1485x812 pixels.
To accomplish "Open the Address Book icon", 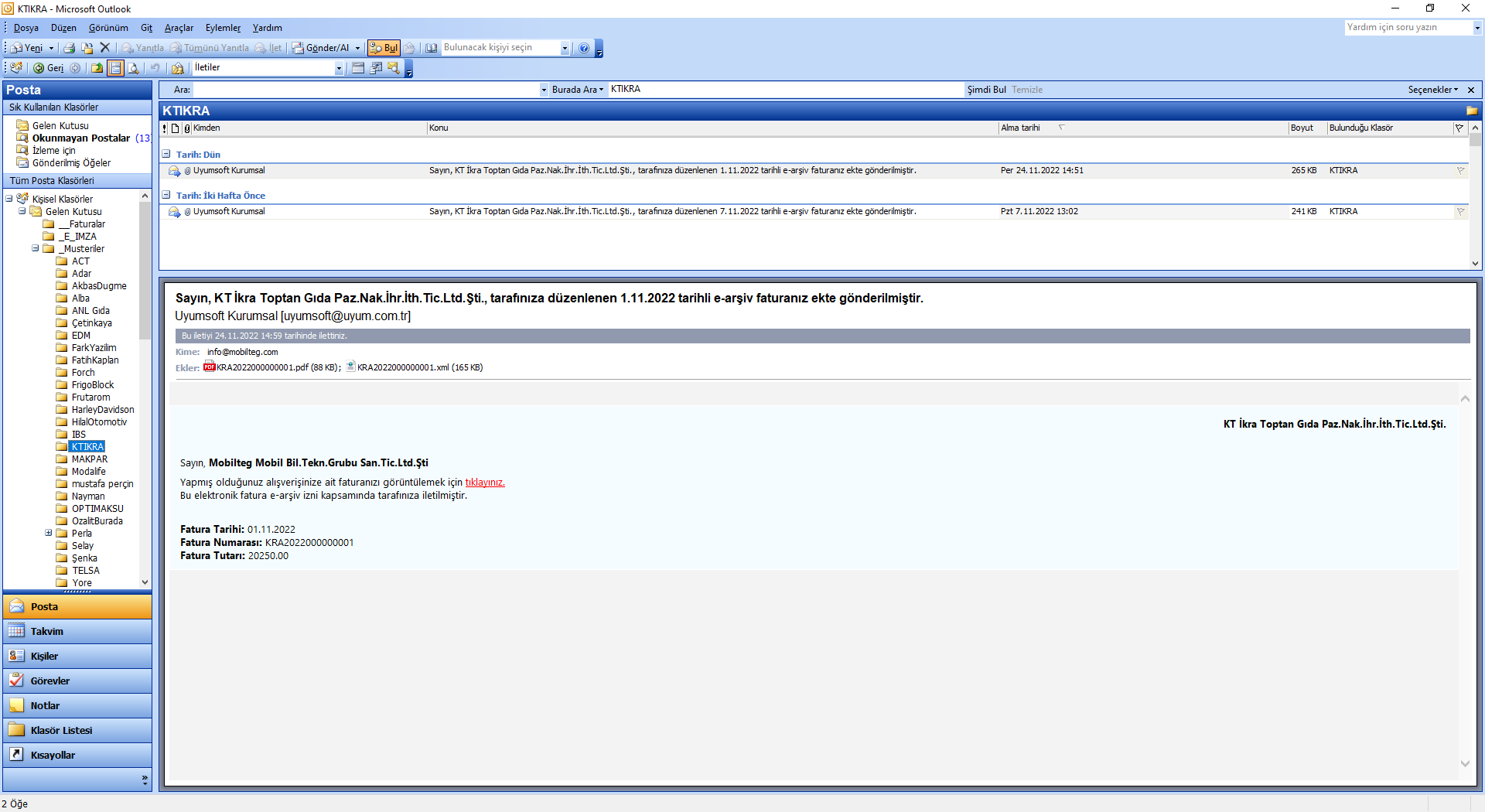I will click(x=432, y=48).
